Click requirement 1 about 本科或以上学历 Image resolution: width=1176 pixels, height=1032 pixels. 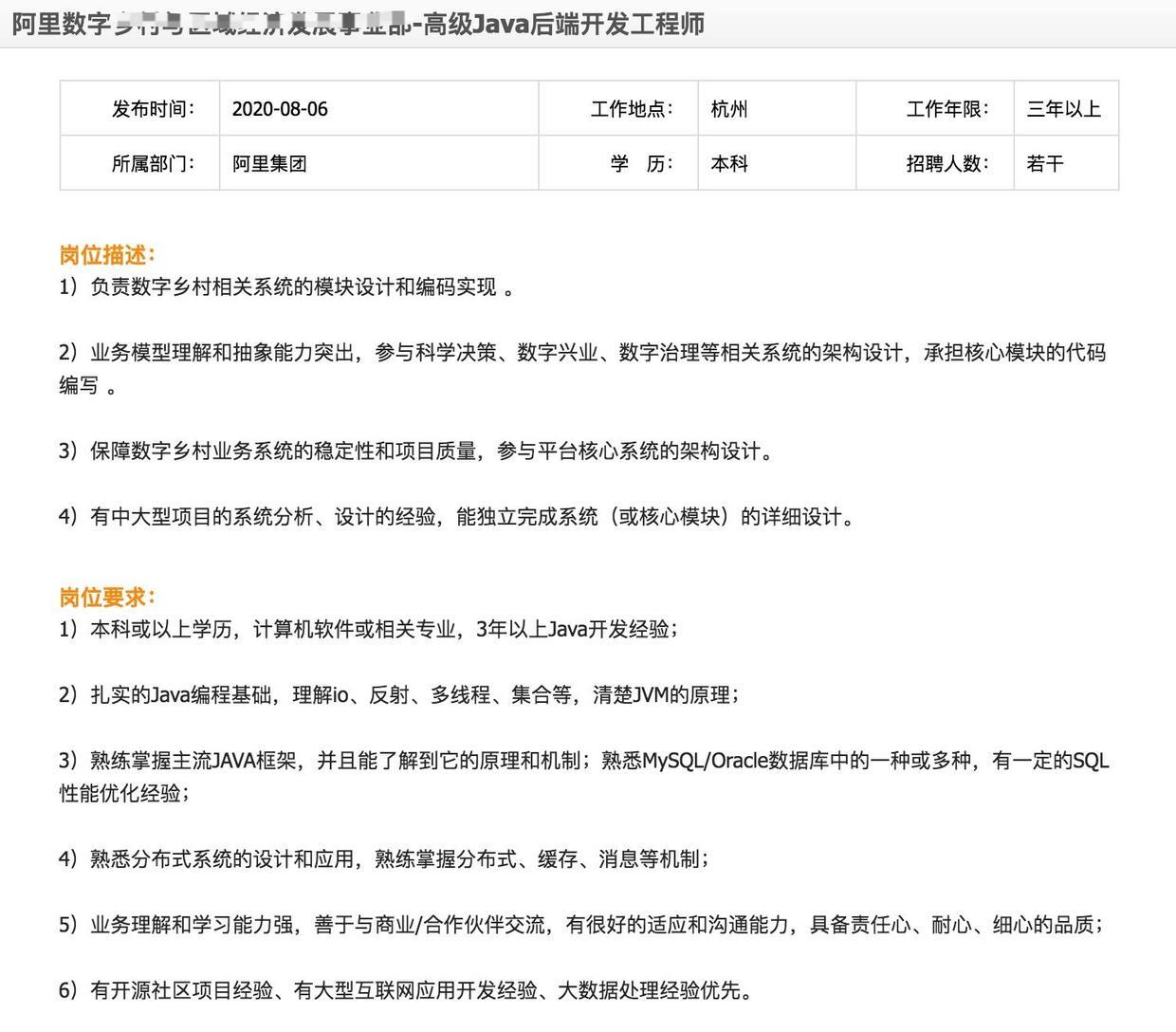369,629
